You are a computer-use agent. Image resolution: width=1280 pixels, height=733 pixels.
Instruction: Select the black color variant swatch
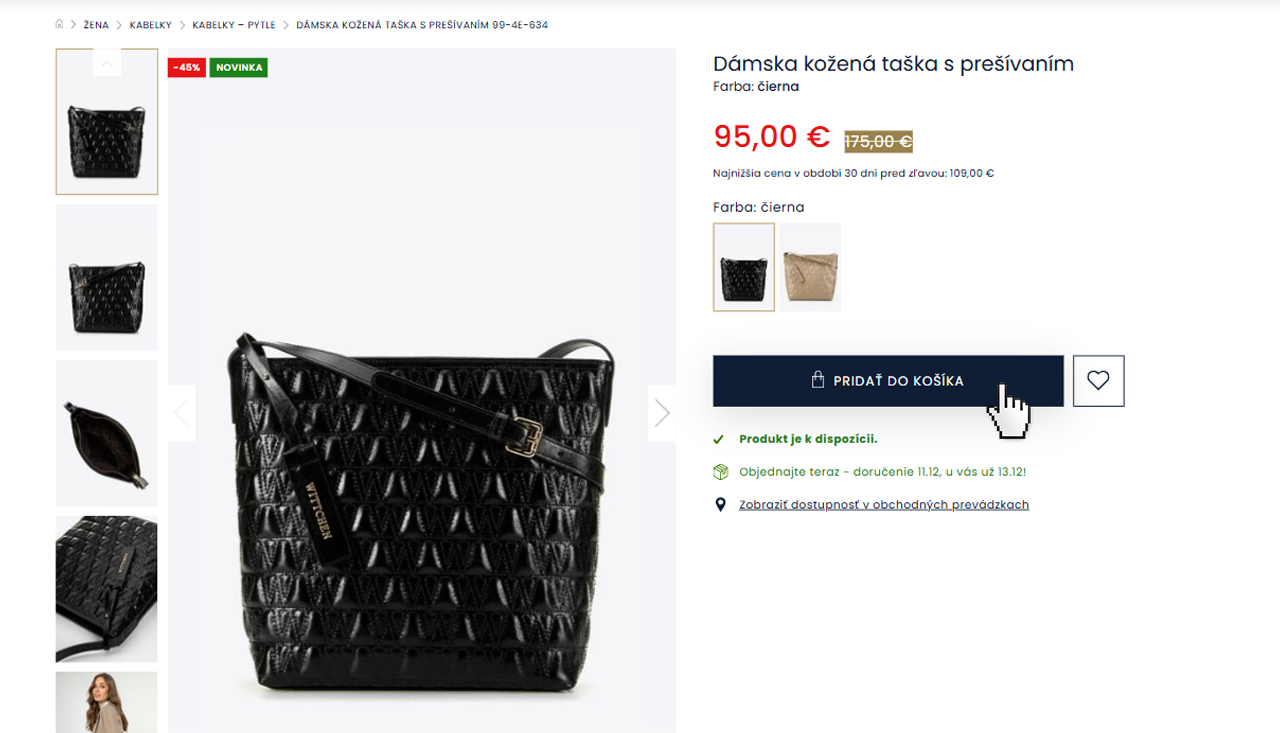coord(743,267)
